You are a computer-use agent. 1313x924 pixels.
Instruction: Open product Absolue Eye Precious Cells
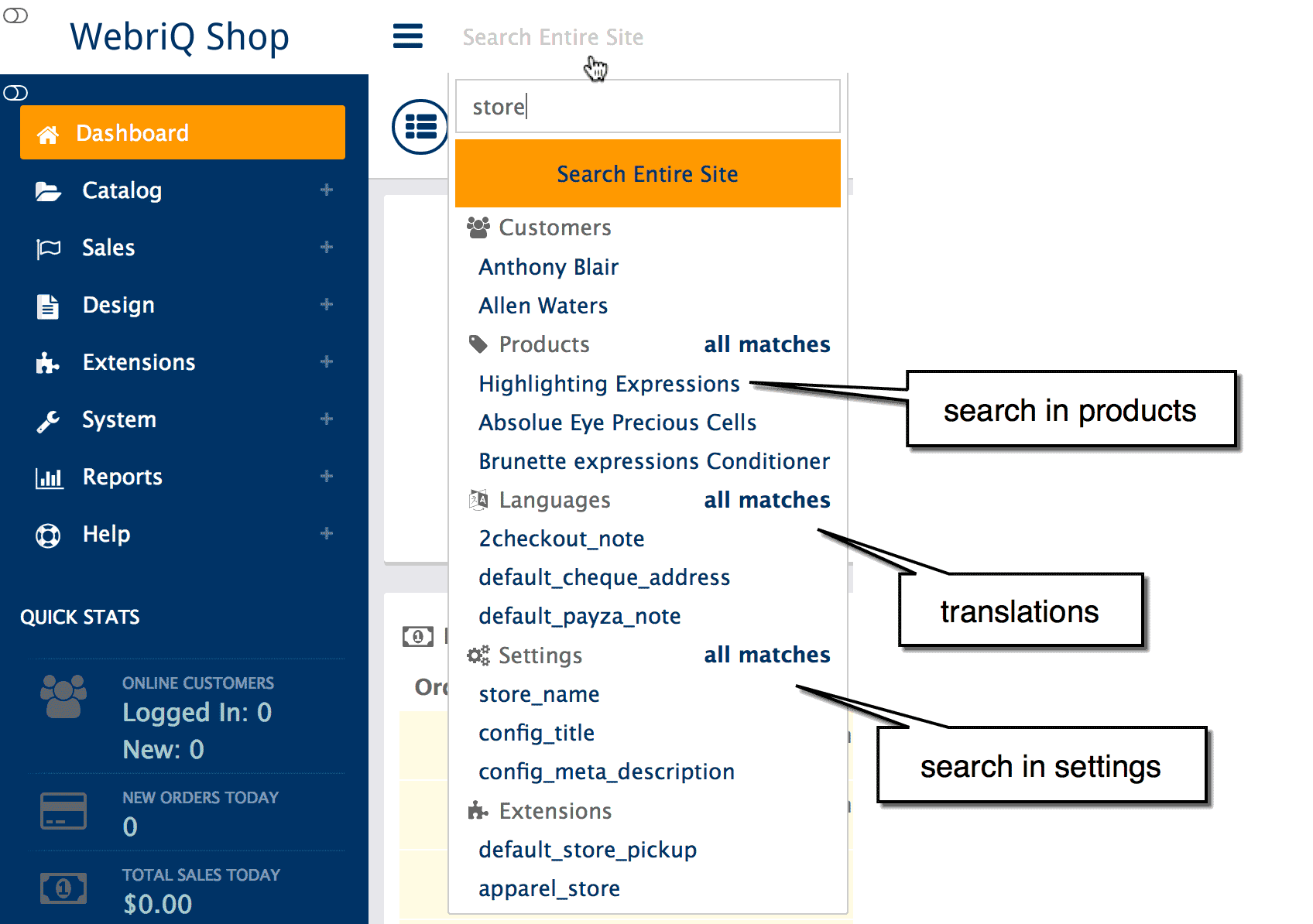(618, 423)
